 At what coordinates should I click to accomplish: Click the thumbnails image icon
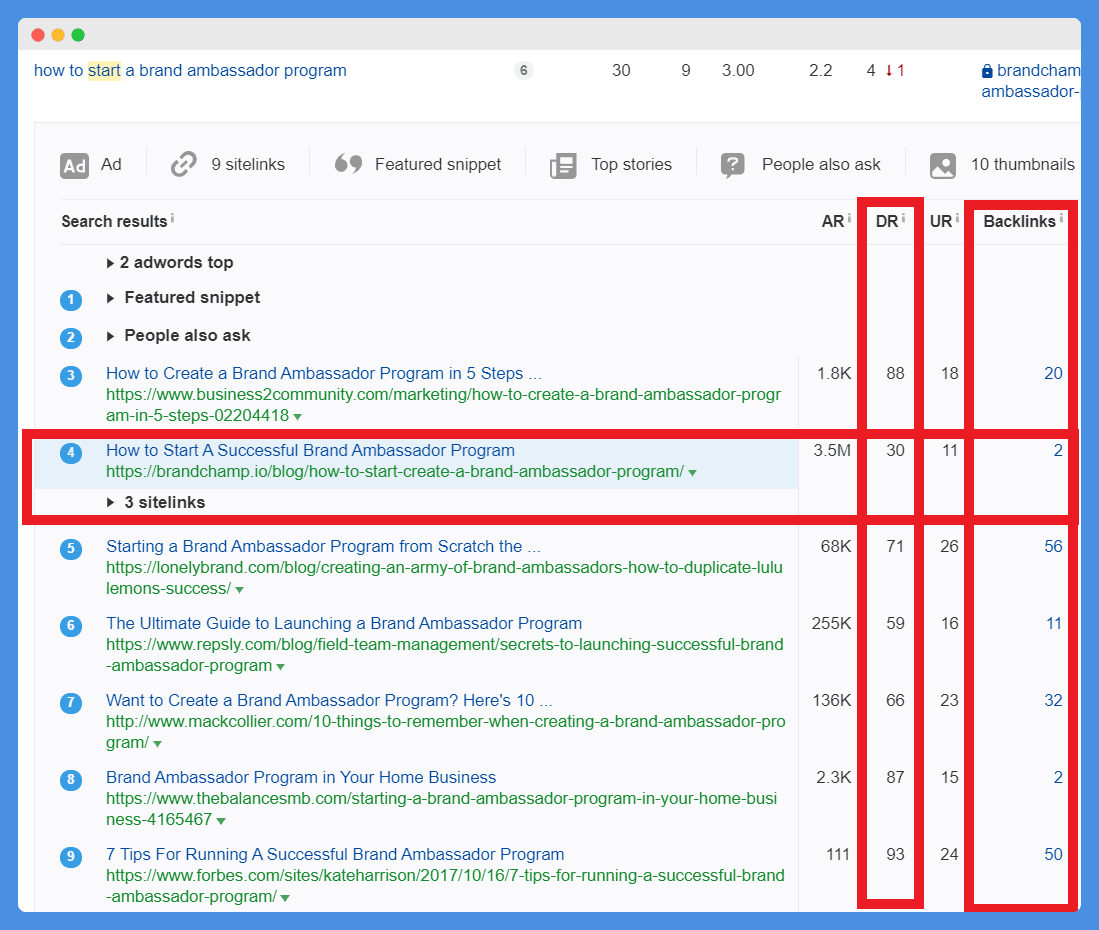point(943,166)
